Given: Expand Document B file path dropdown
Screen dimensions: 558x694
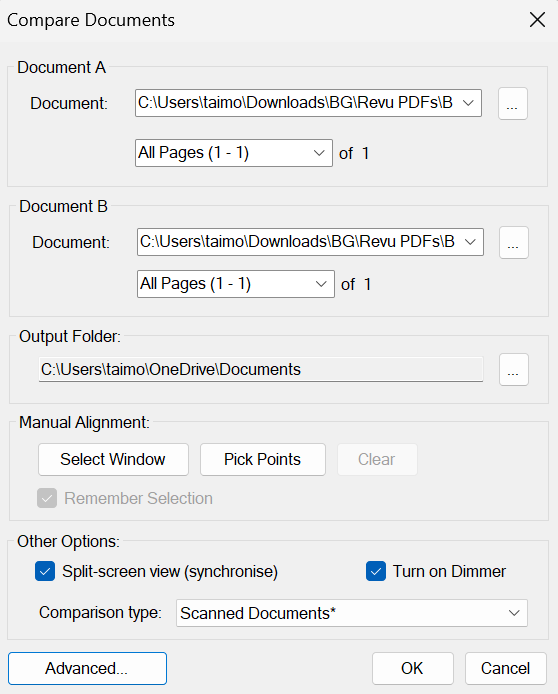Looking at the screenshot, I should click(470, 242).
